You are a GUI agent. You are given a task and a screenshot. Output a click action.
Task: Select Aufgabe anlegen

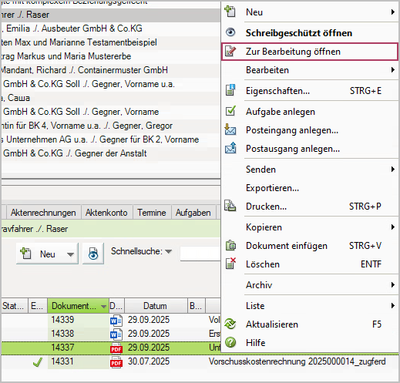tap(310, 111)
